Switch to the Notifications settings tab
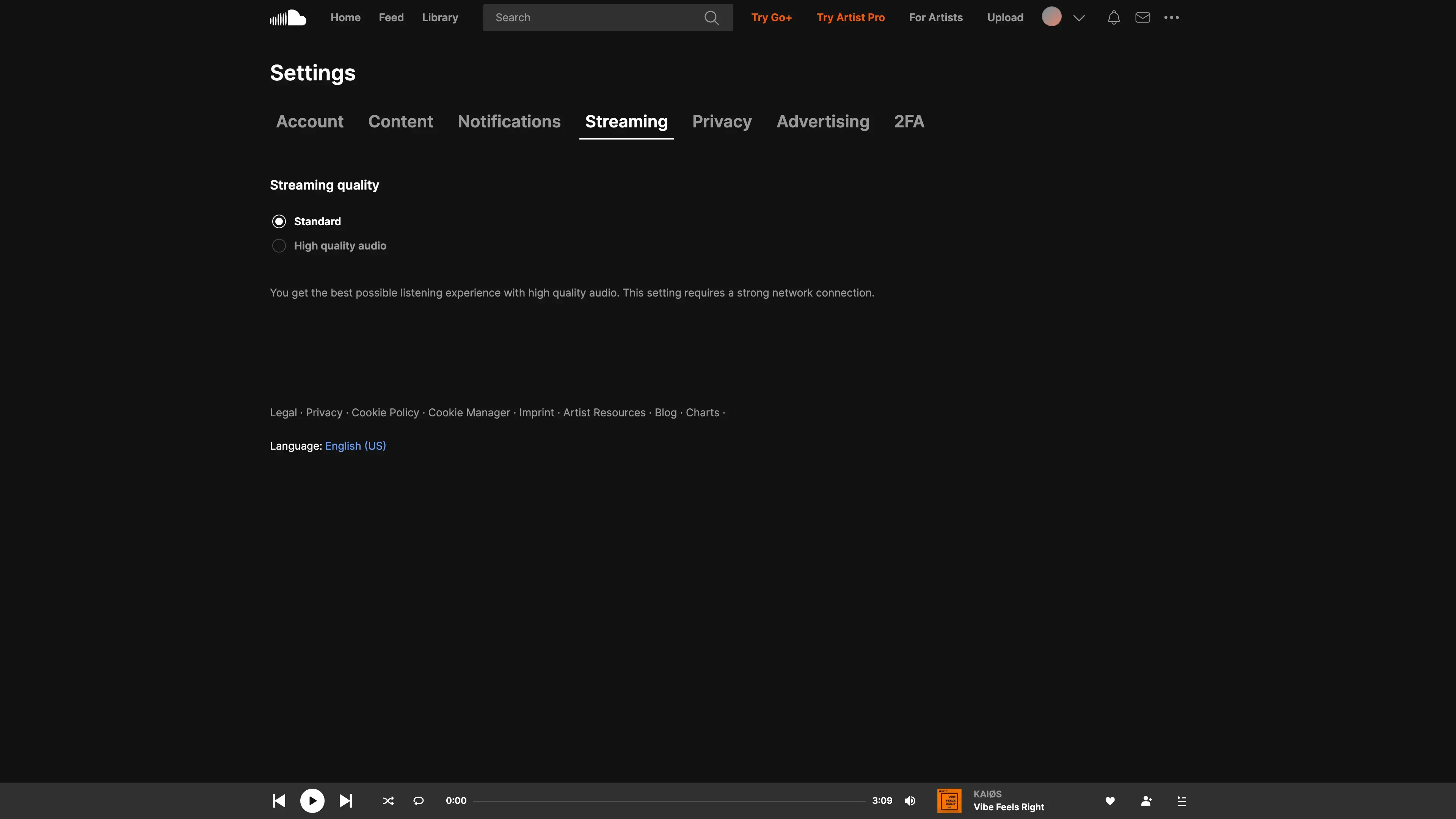 (509, 121)
